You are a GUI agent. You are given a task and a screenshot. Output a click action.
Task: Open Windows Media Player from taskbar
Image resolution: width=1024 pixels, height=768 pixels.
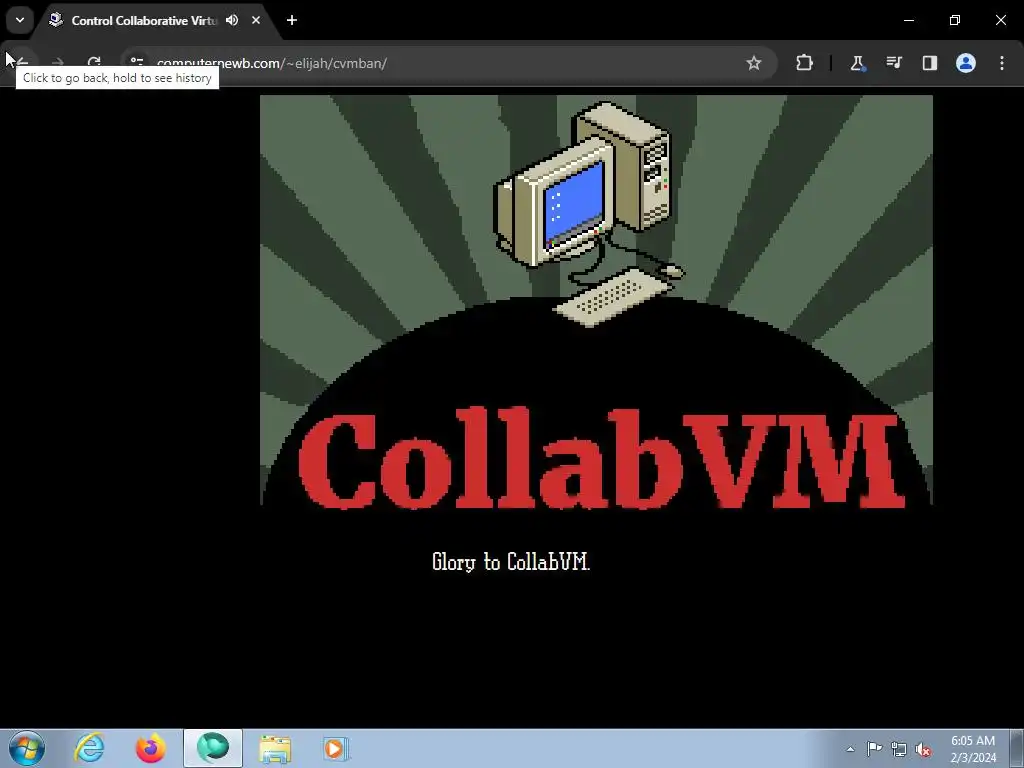pos(336,748)
